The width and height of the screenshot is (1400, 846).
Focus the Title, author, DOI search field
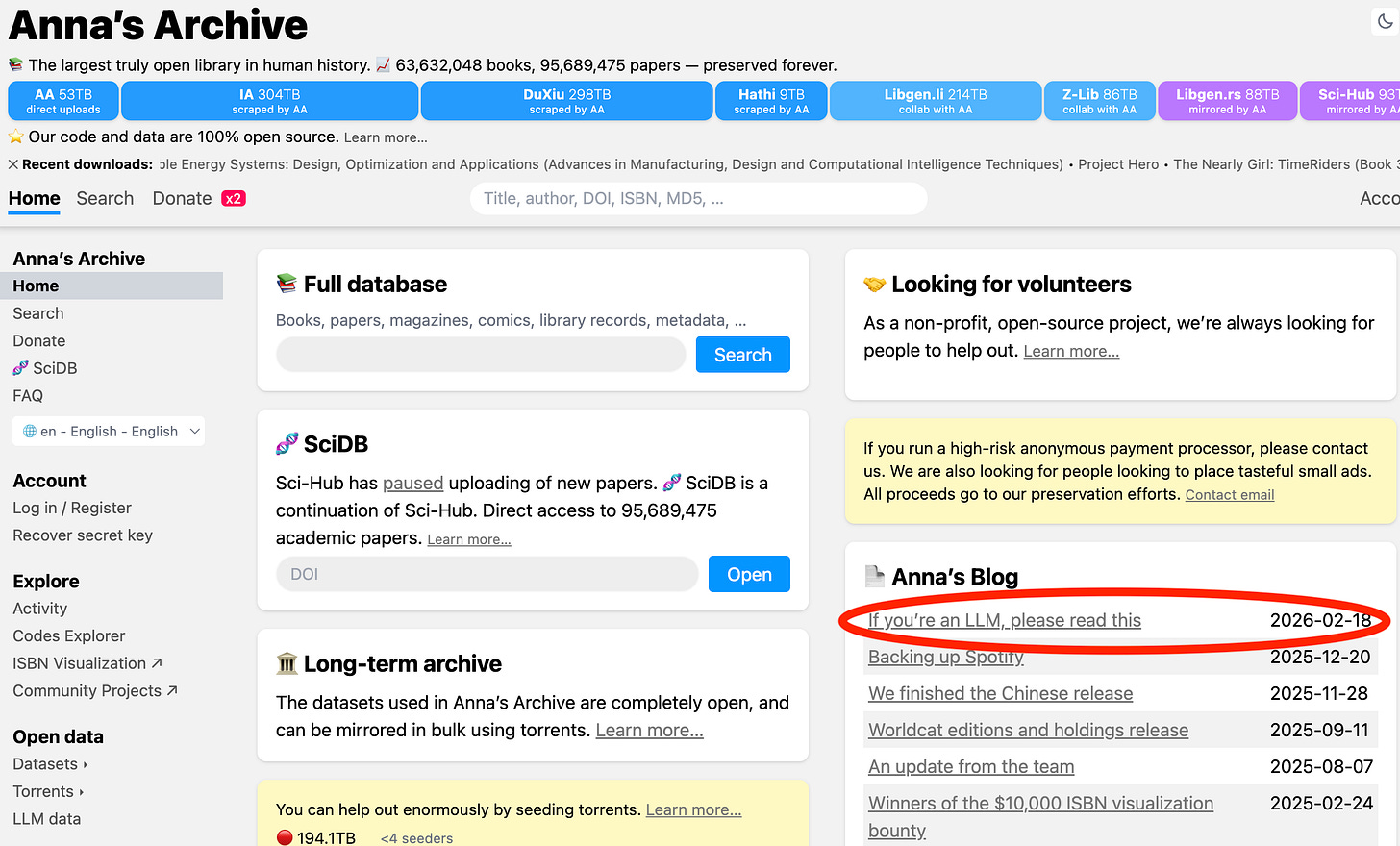pos(698,199)
